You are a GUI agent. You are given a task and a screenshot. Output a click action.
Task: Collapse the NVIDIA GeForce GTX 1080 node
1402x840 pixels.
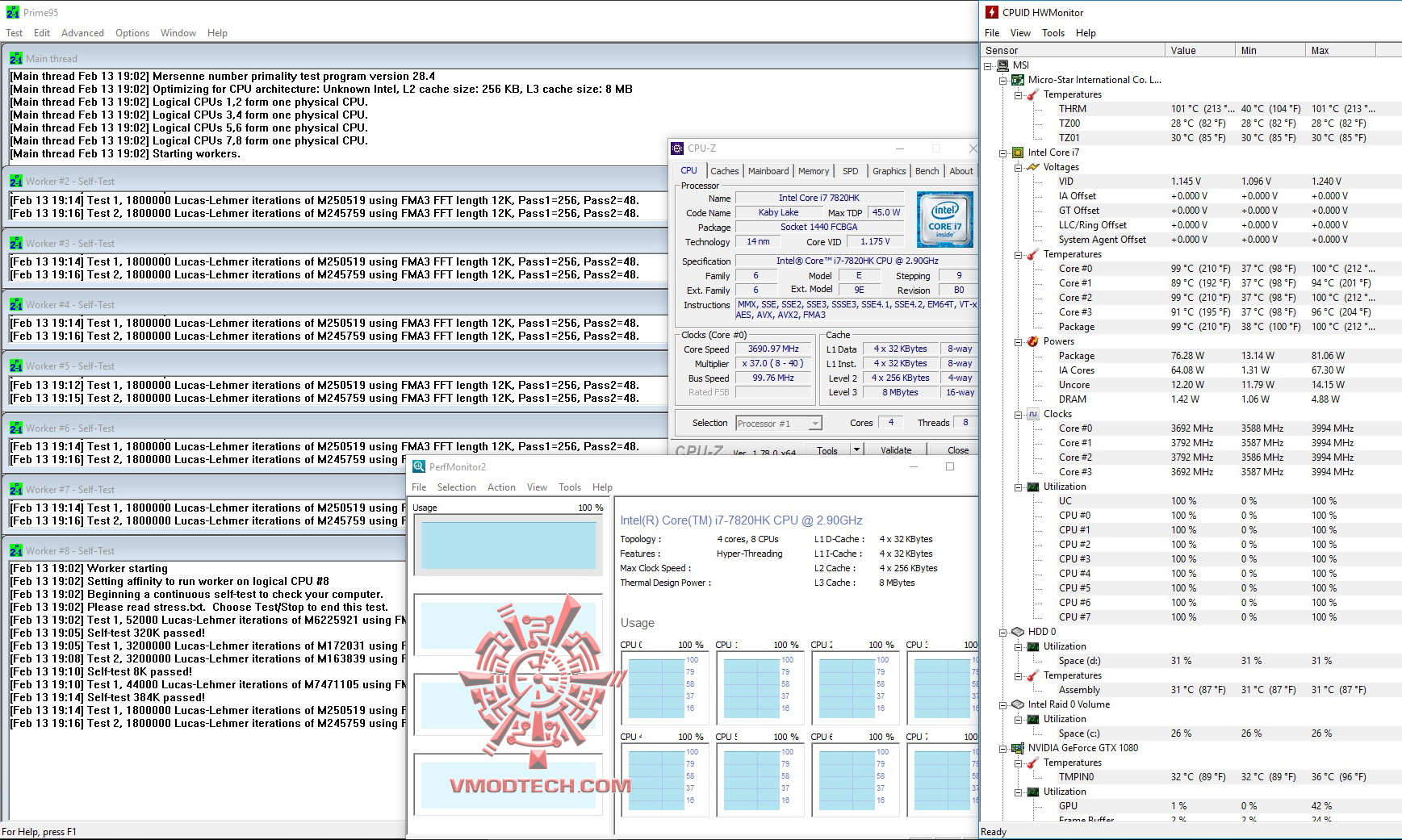[x=1003, y=748]
